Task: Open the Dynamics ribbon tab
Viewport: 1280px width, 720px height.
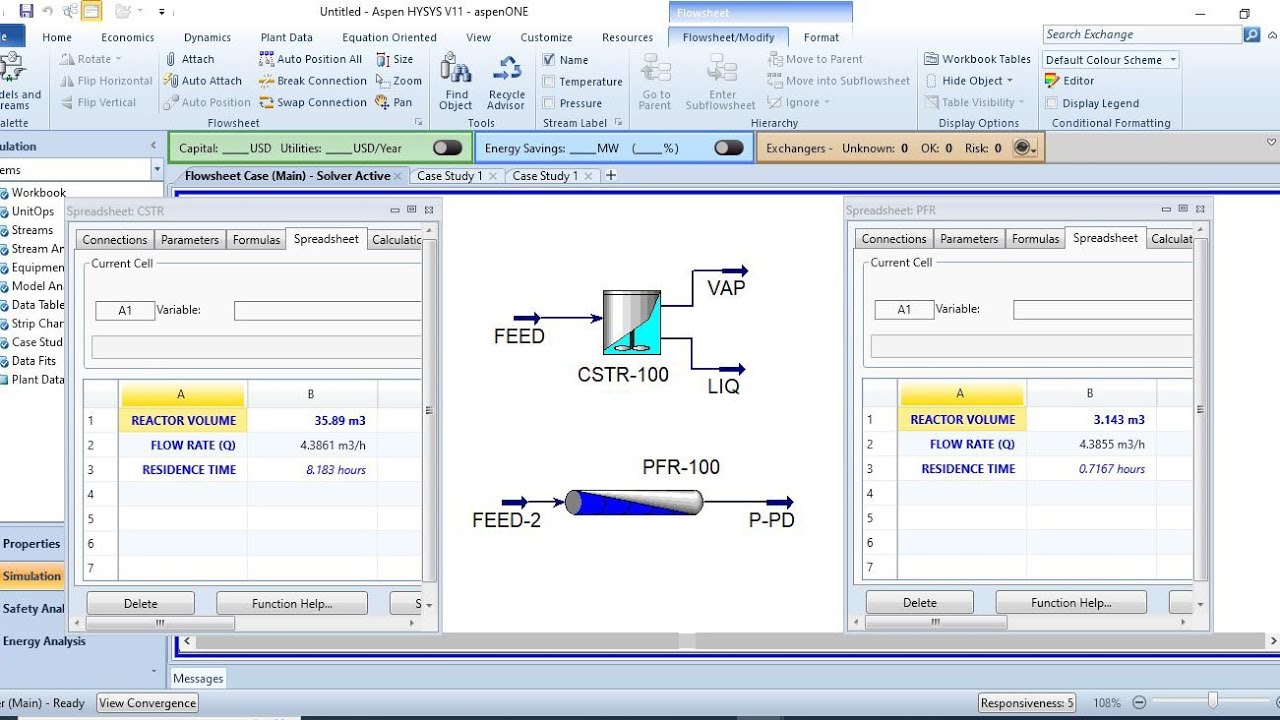Action: tap(207, 37)
